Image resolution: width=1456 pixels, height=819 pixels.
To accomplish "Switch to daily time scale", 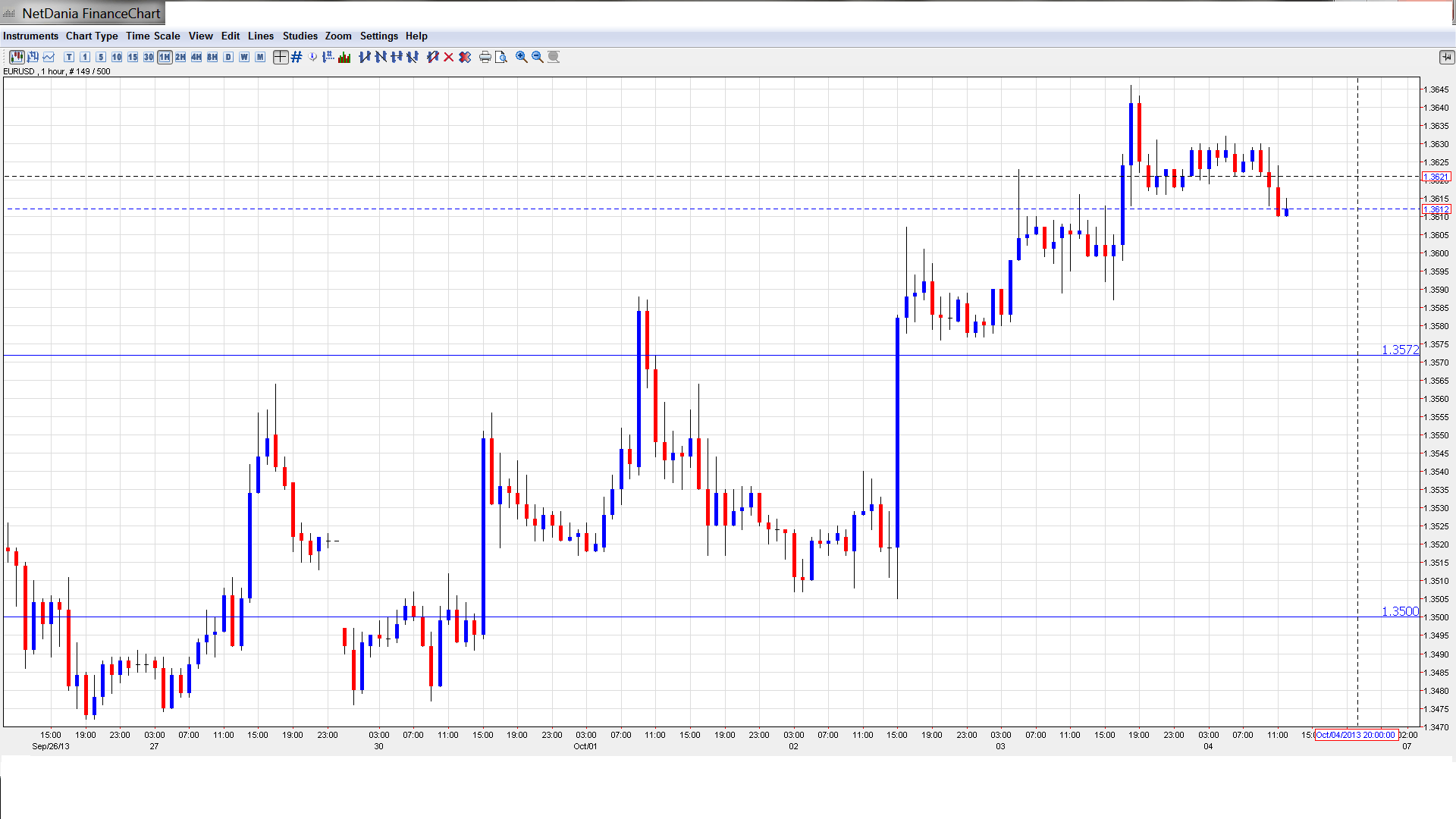I will click(x=228, y=57).
